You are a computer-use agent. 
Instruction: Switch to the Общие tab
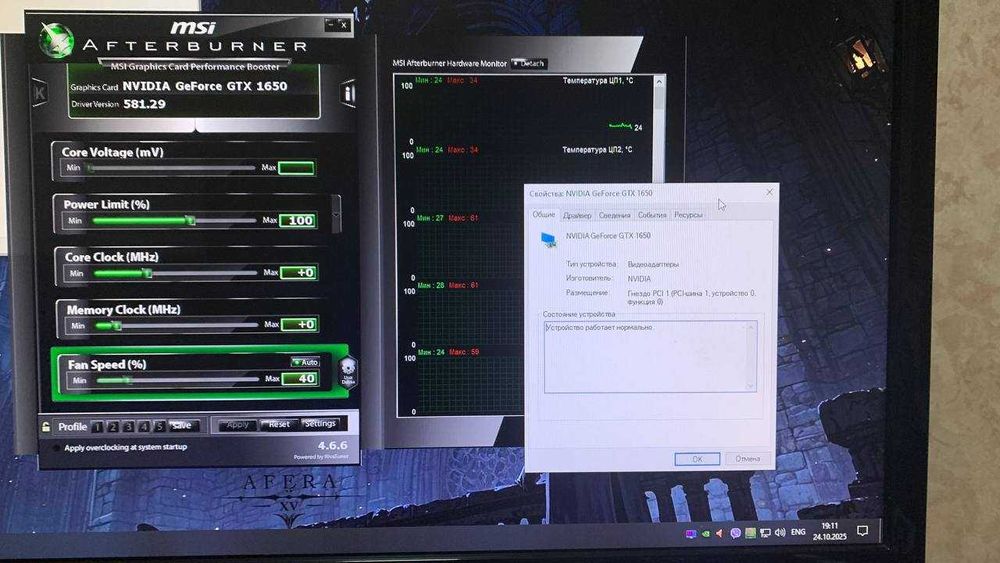pyautogui.click(x=543, y=215)
